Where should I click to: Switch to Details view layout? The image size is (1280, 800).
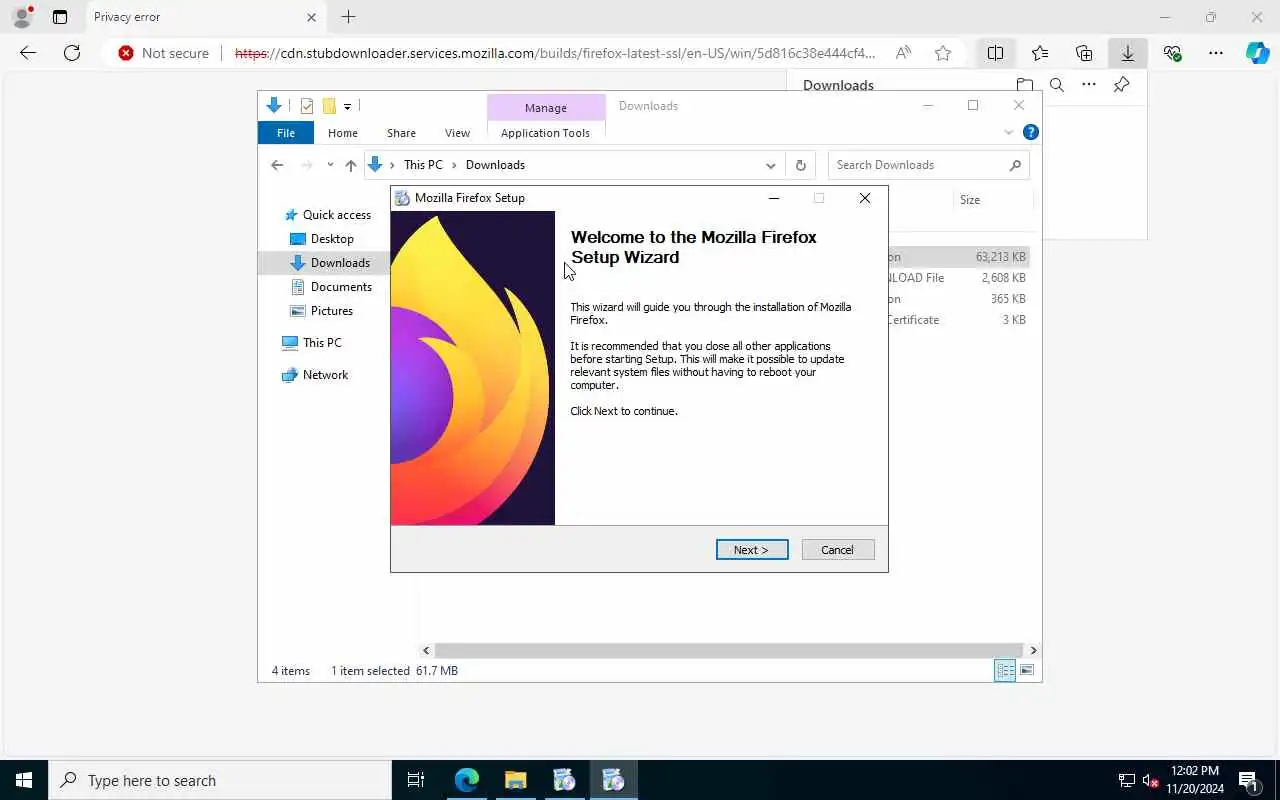[1005, 671]
